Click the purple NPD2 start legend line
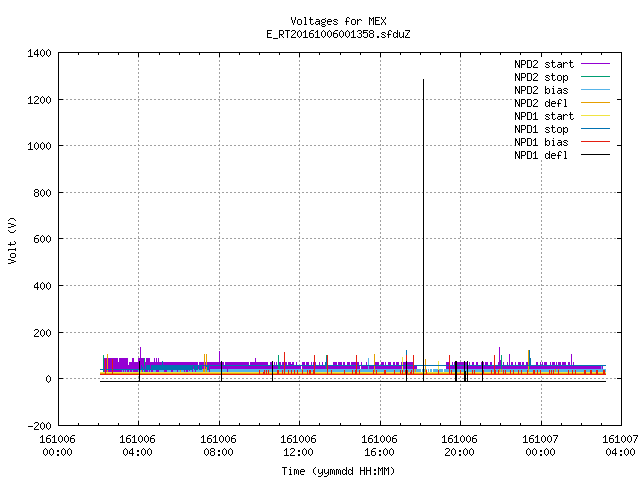 tap(596, 64)
